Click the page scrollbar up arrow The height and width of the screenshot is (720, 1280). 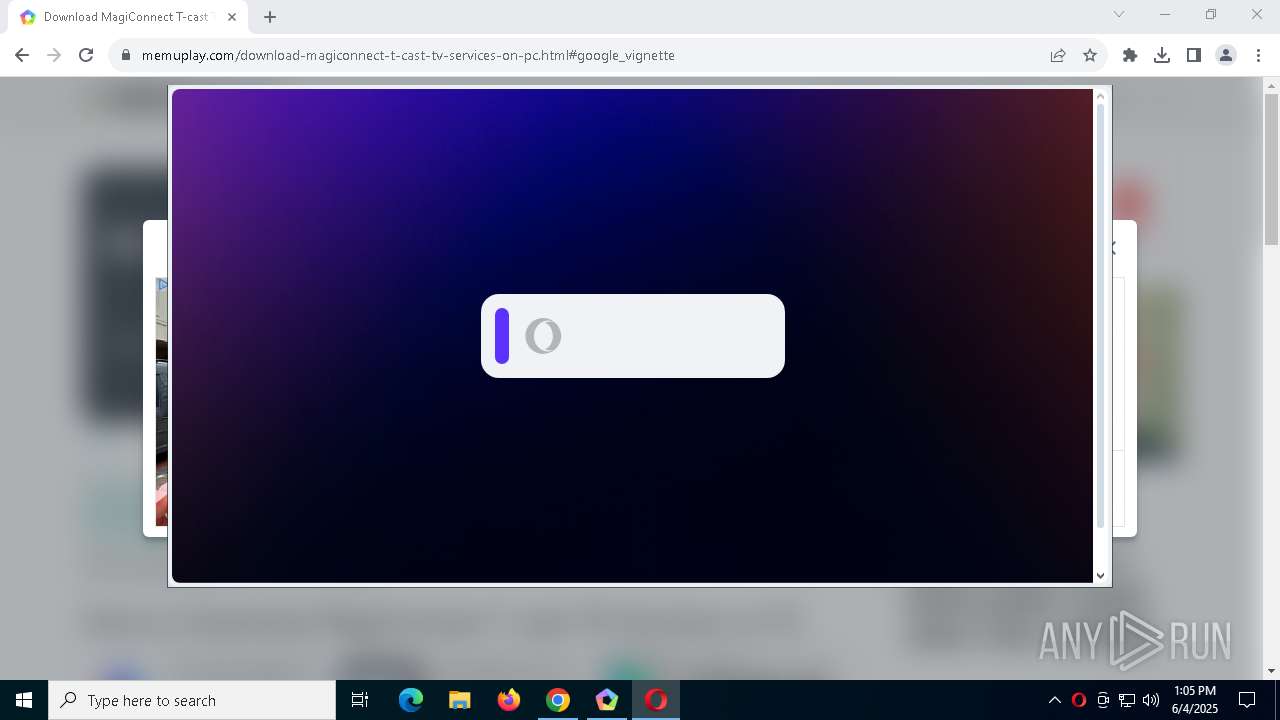tap(1272, 86)
